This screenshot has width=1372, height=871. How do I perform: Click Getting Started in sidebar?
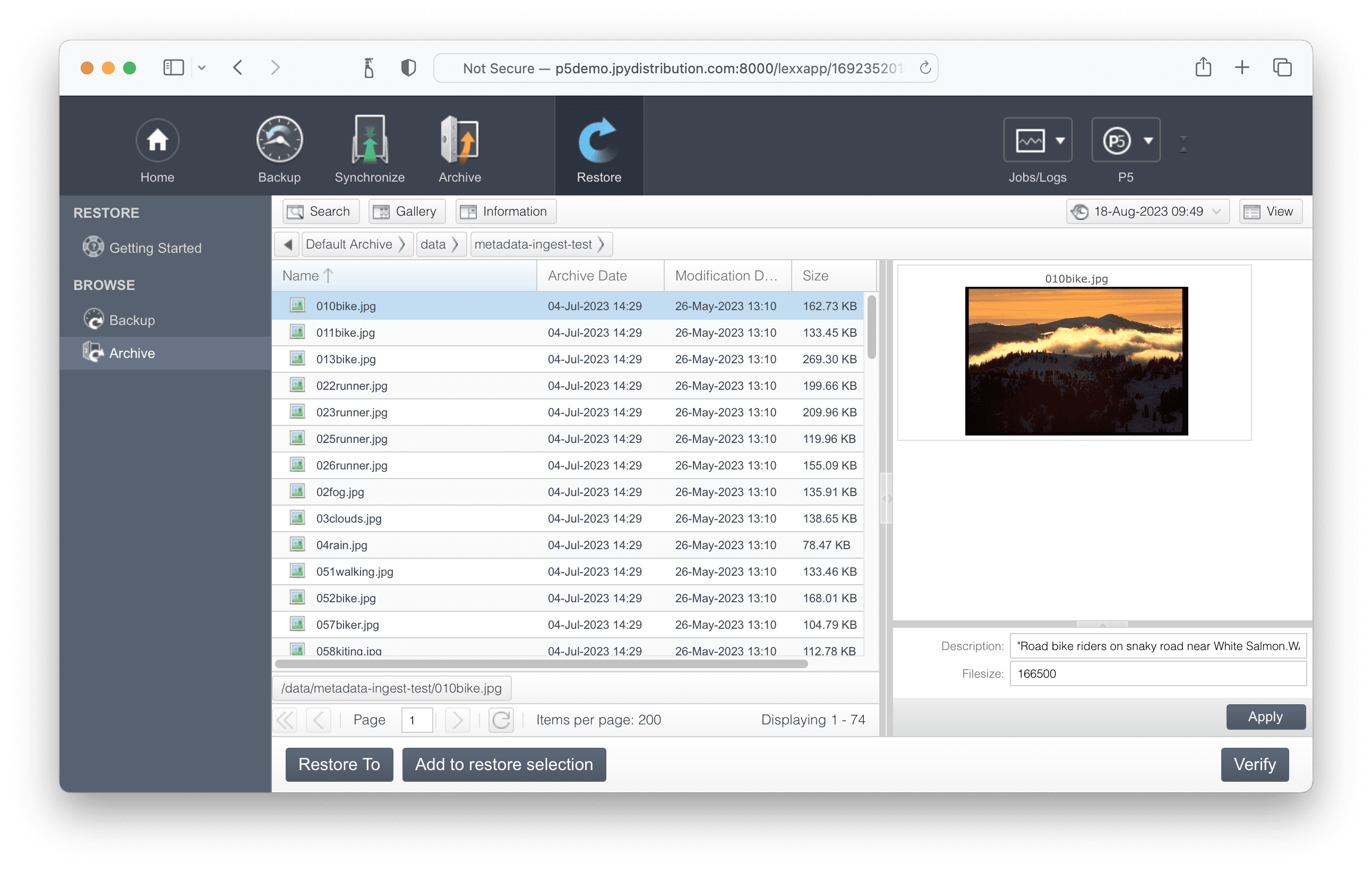(x=155, y=247)
